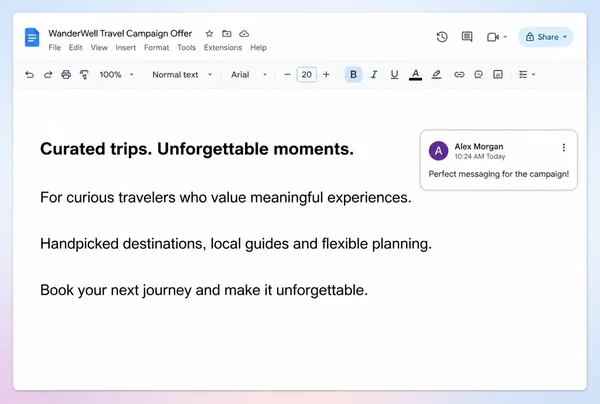Screen dimensions: 600x404
Task: Expand the video meeting options arrow
Action: pos(505,37)
